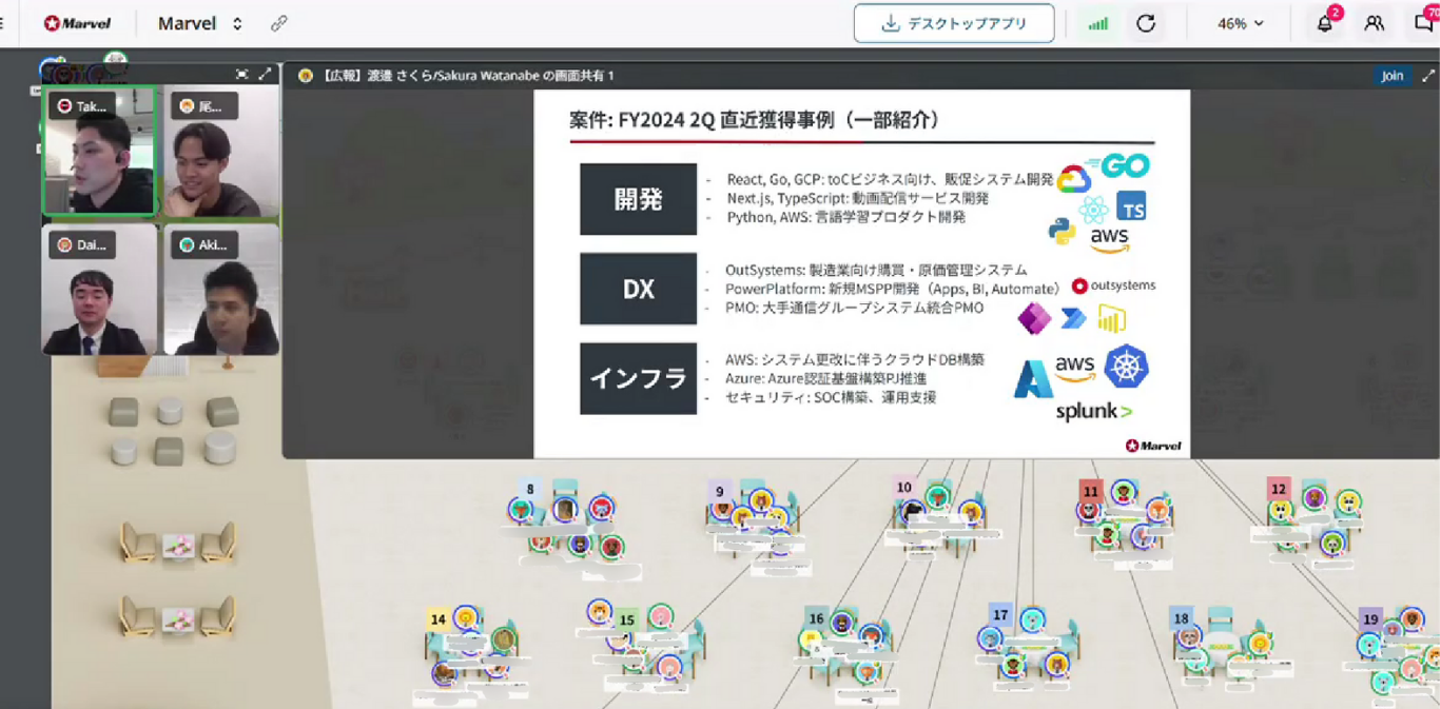Open the 46% zoom level dropdown
This screenshot has height=709, width=1440.
point(1240,23)
